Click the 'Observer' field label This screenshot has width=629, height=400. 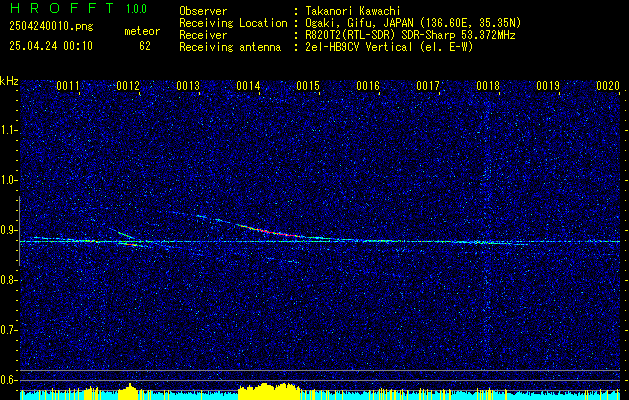[x=203, y=11]
